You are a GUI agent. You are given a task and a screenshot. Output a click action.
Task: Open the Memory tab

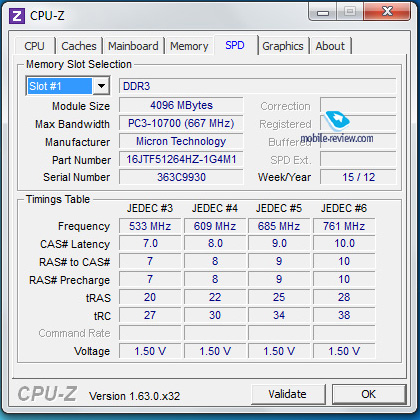(x=189, y=46)
